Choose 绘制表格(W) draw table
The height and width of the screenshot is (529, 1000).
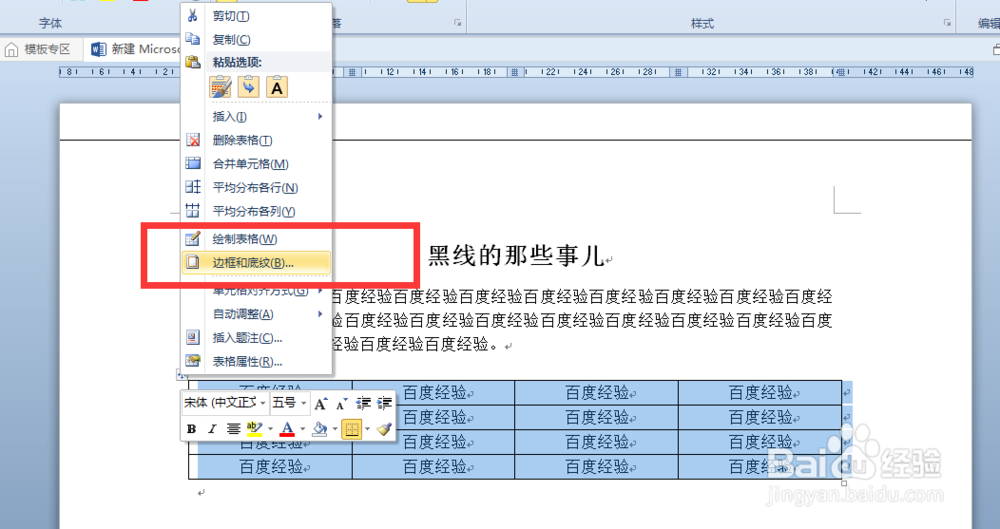(x=256, y=239)
